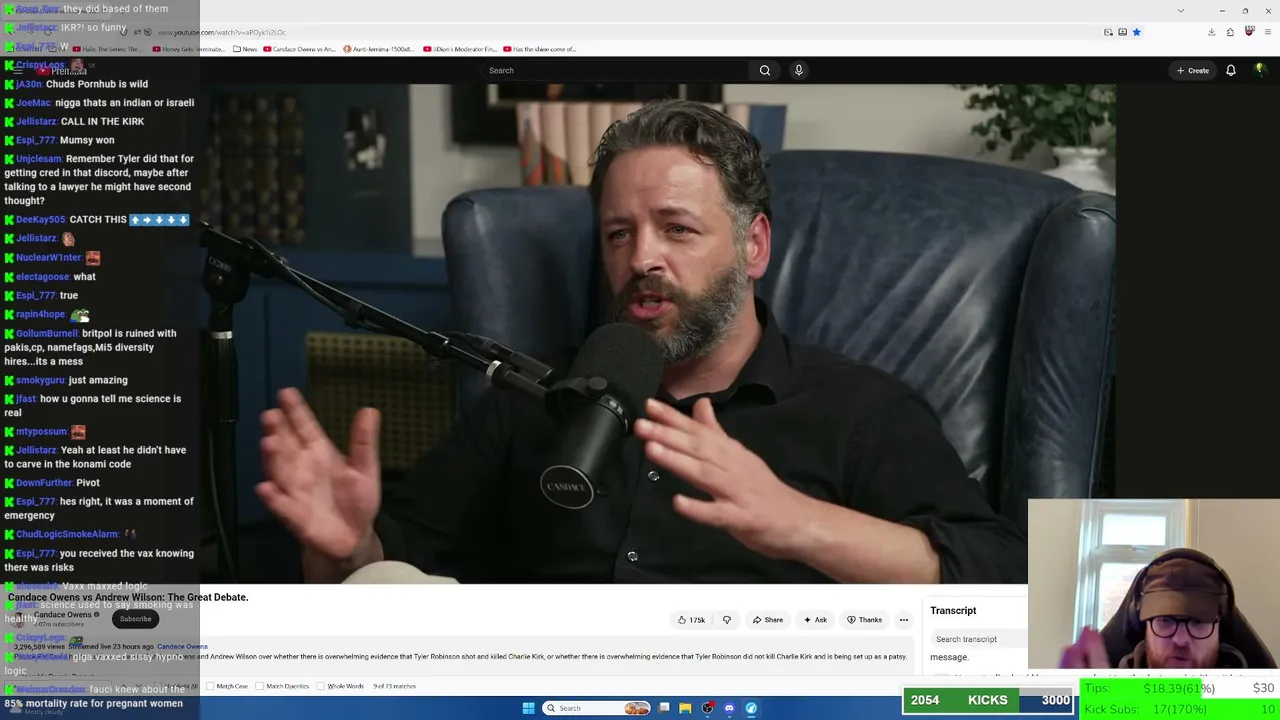This screenshot has height=720, width=1280.
Task: Click the YouTube search magnifier button
Action: point(765,70)
